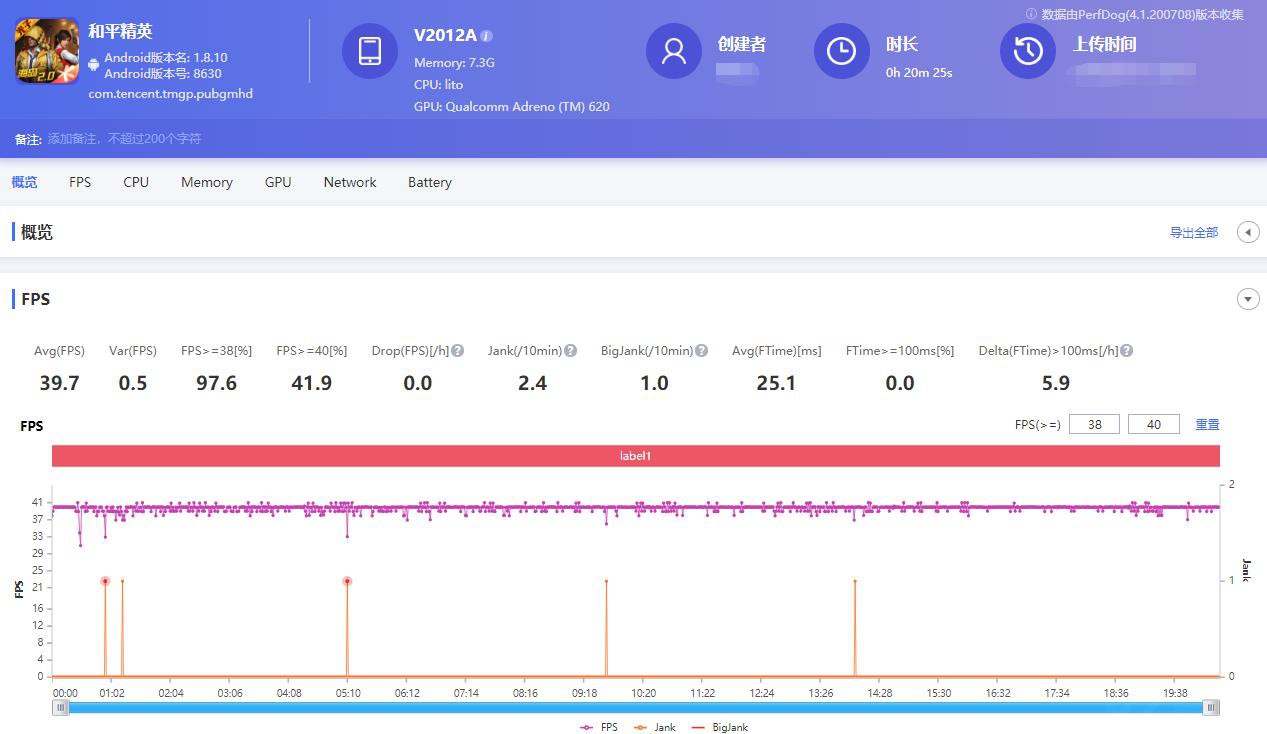Click the upload time history icon
Viewport: 1267px width, 734px height.
click(1028, 51)
